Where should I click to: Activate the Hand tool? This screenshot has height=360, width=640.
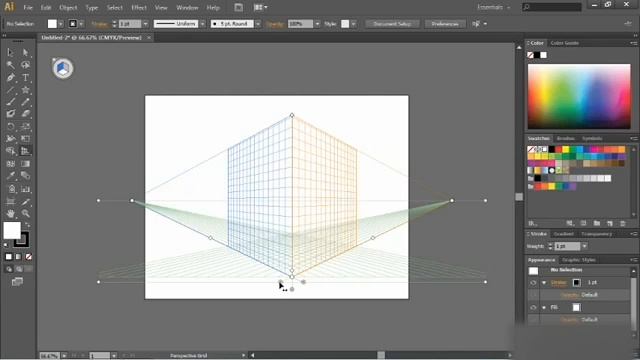pyautogui.click(x=10, y=213)
